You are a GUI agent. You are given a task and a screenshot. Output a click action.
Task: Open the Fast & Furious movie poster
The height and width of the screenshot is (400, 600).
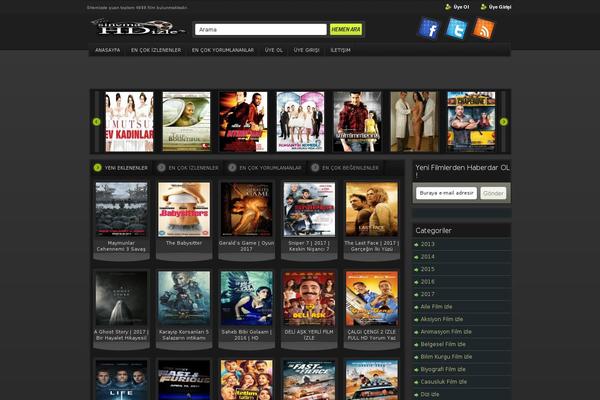point(184,380)
